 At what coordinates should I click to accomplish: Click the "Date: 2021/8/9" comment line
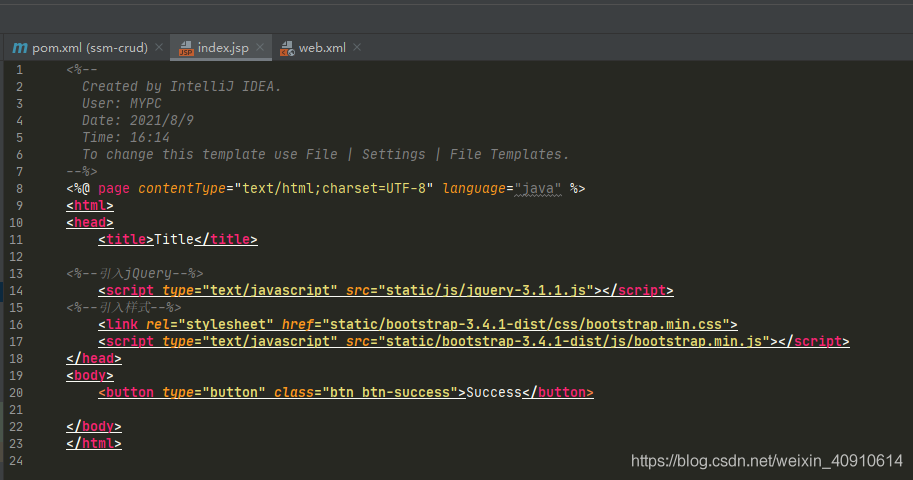click(138, 121)
